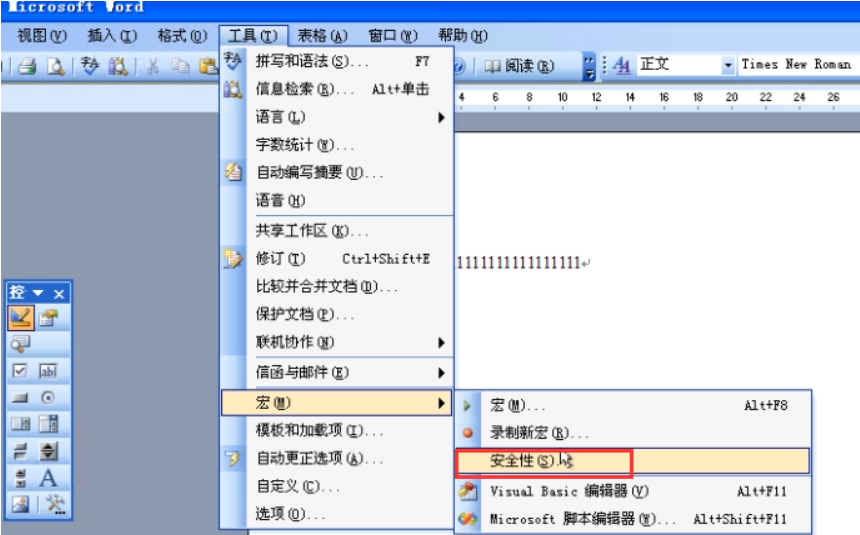Screen dimensions: 860x535
Task: Open the 表格(A) menu
Action: 322,36
